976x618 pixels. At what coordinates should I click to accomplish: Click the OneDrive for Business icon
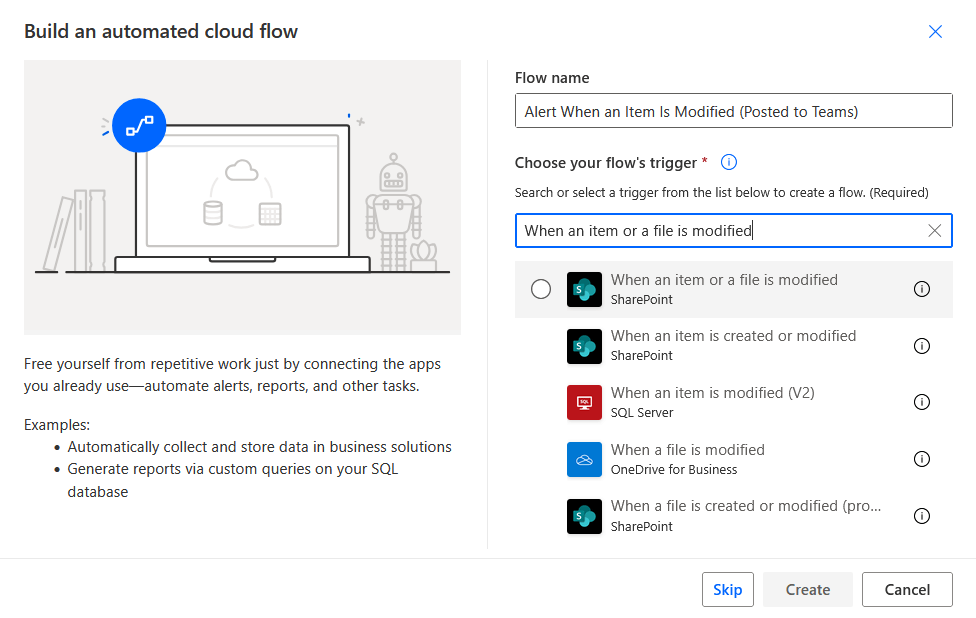[x=584, y=459]
